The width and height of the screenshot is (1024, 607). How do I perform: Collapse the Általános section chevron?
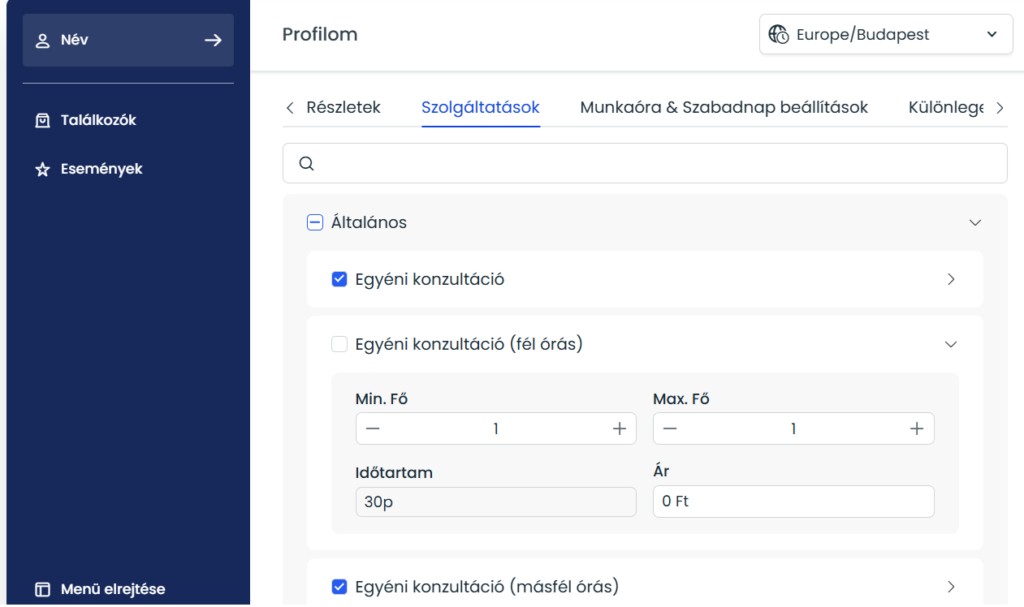point(975,223)
